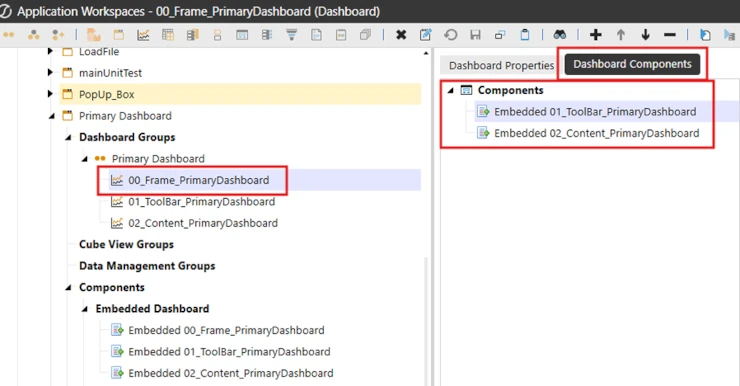
Task: Add a dashboard component with plus icon
Action: click(x=596, y=35)
